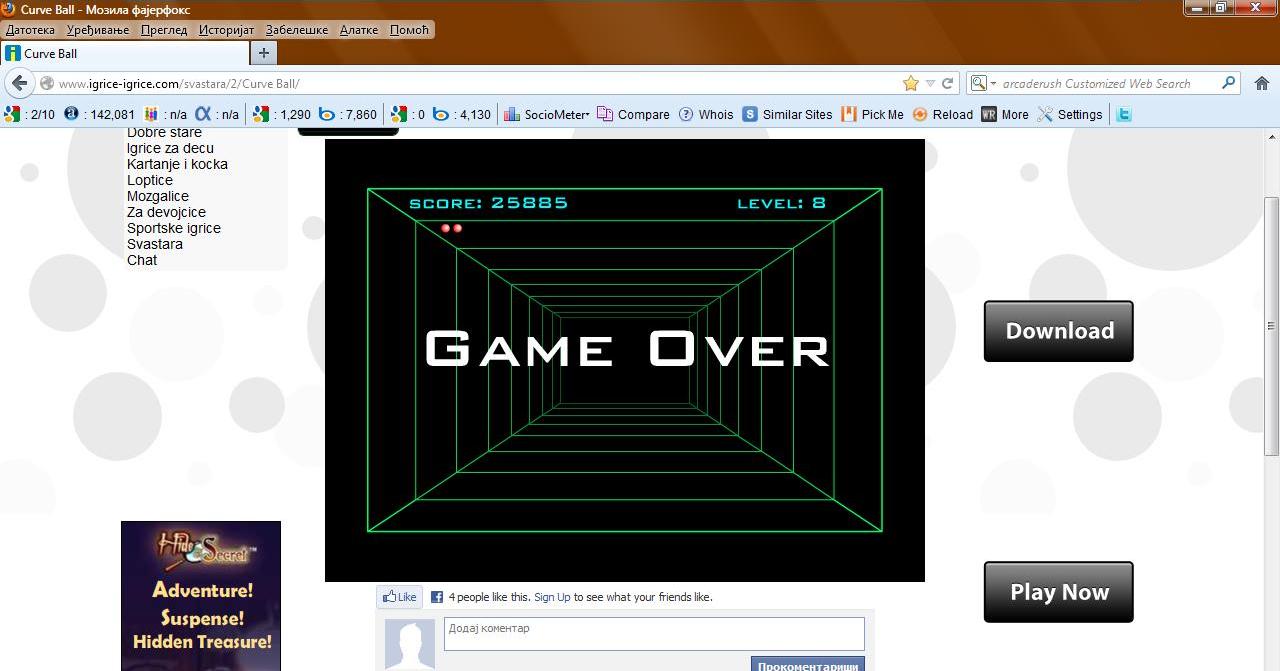Open the Twitter icon in toolbar
This screenshot has height=671, width=1280.
(1124, 114)
